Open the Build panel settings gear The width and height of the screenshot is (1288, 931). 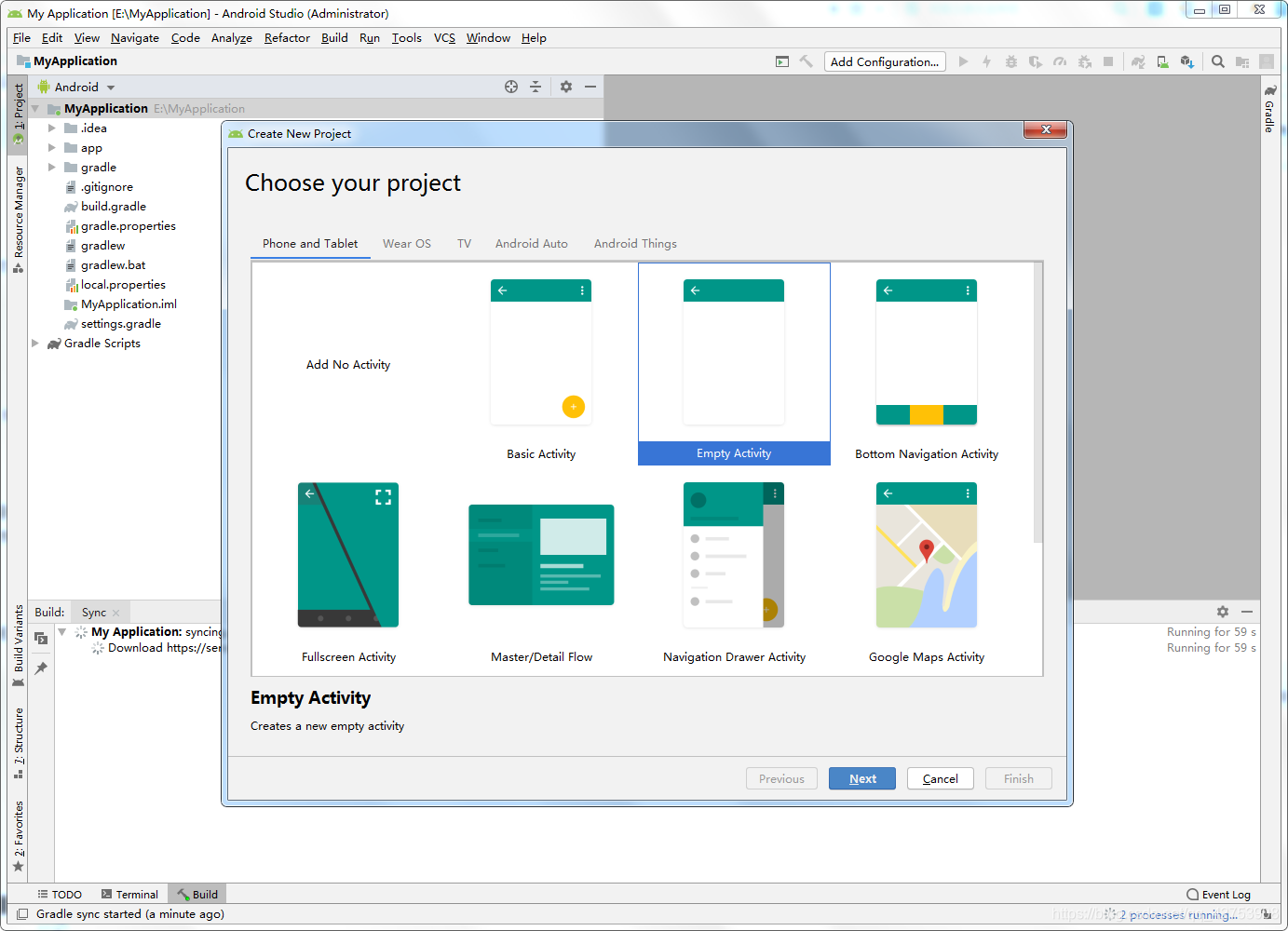tap(1223, 612)
